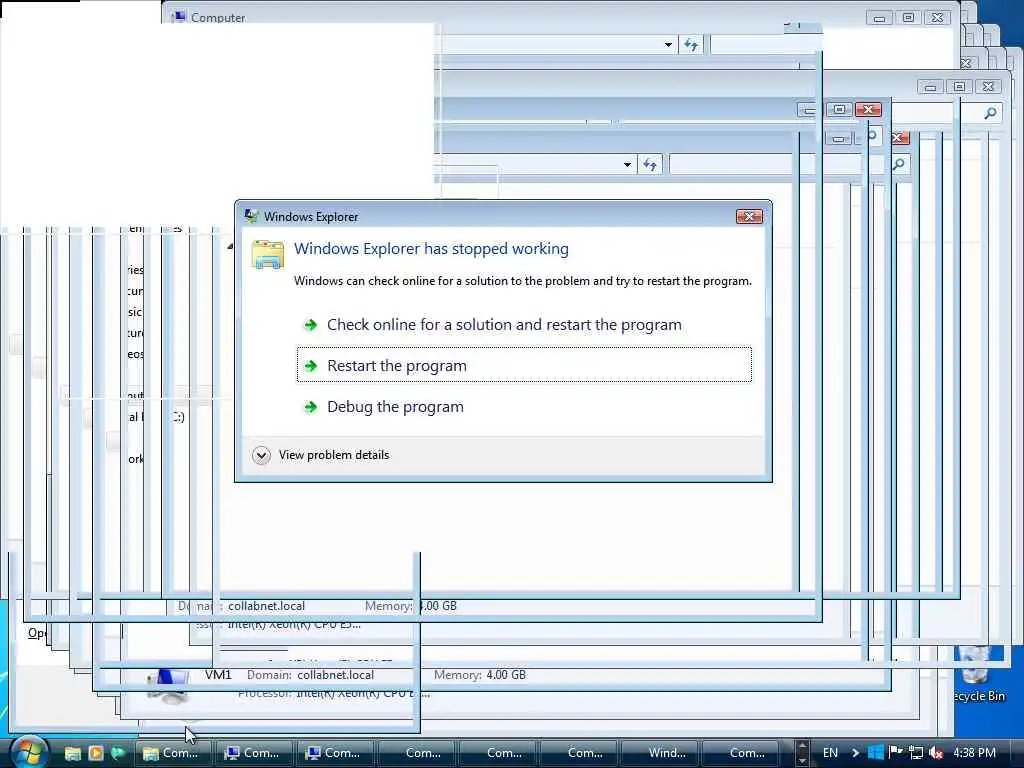
Task: Click search box just above the error dialog
Action: click(789, 165)
